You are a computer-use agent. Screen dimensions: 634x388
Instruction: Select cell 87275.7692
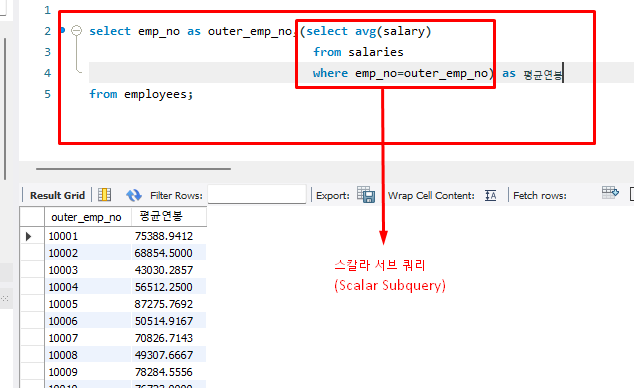pos(169,304)
